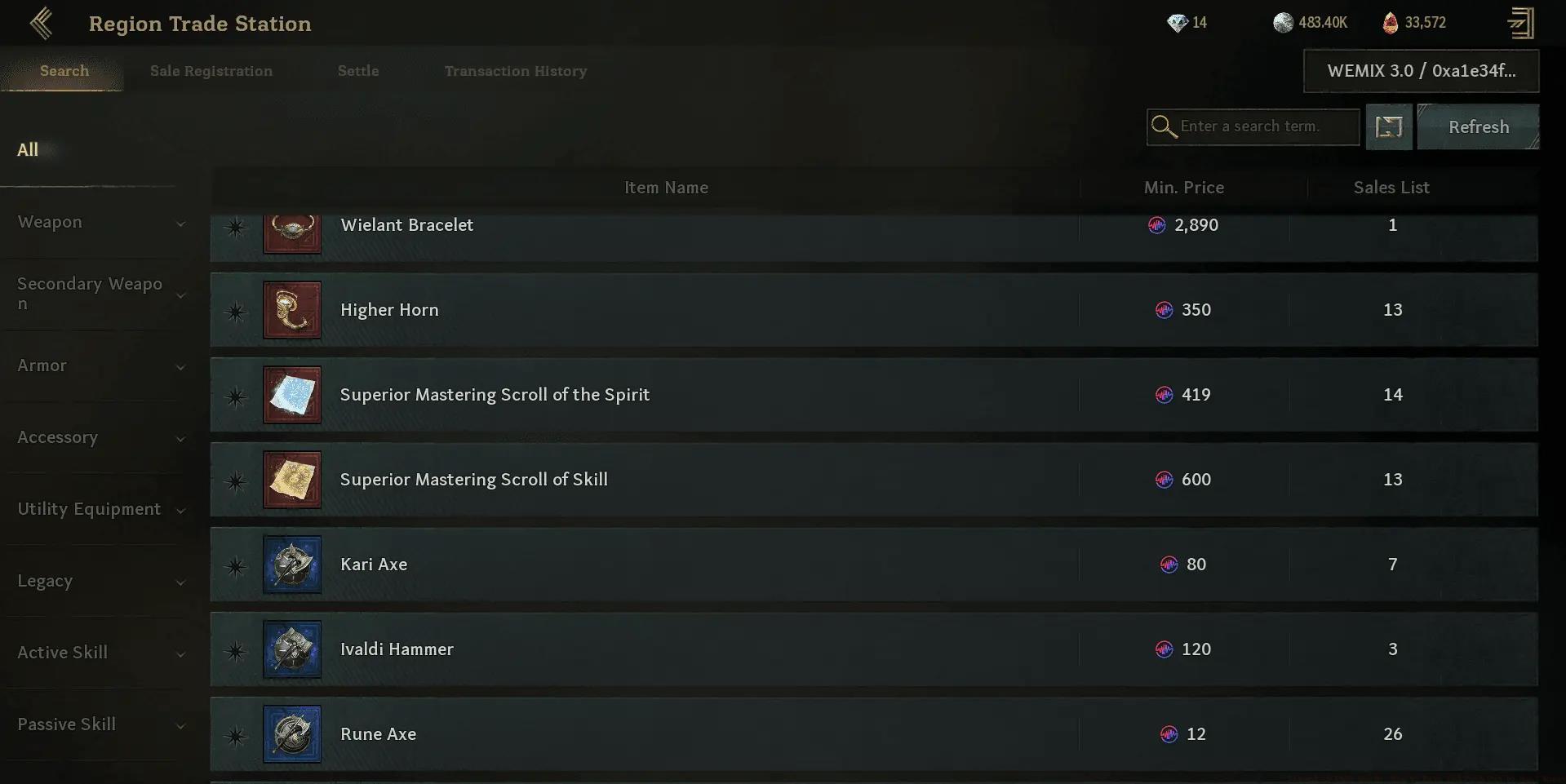Expand the Armor category chevron
Viewport: 1566px width, 784px height.
pyautogui.click(x=180, y=367)
